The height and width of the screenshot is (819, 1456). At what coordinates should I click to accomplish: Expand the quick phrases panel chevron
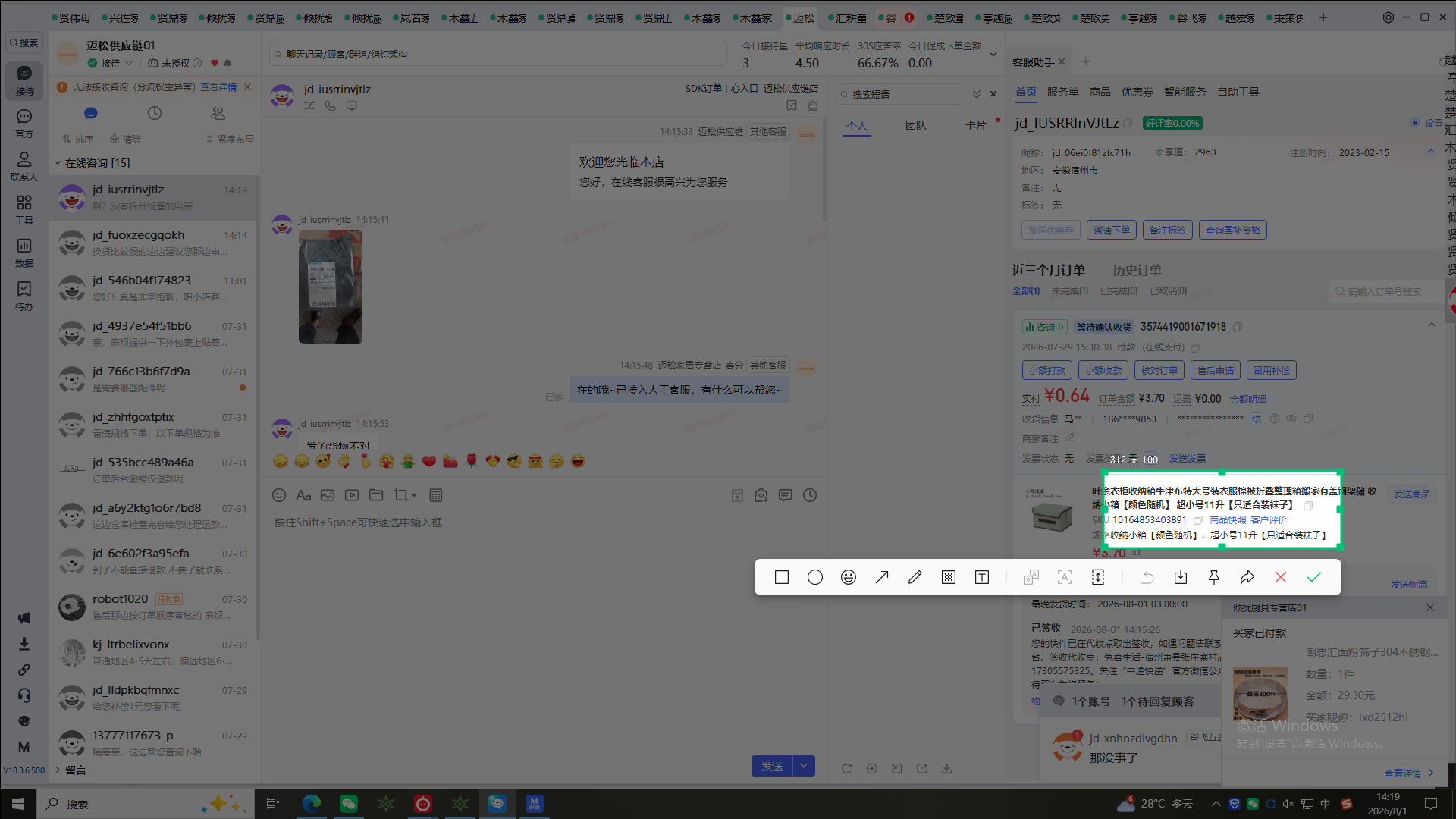977,94
